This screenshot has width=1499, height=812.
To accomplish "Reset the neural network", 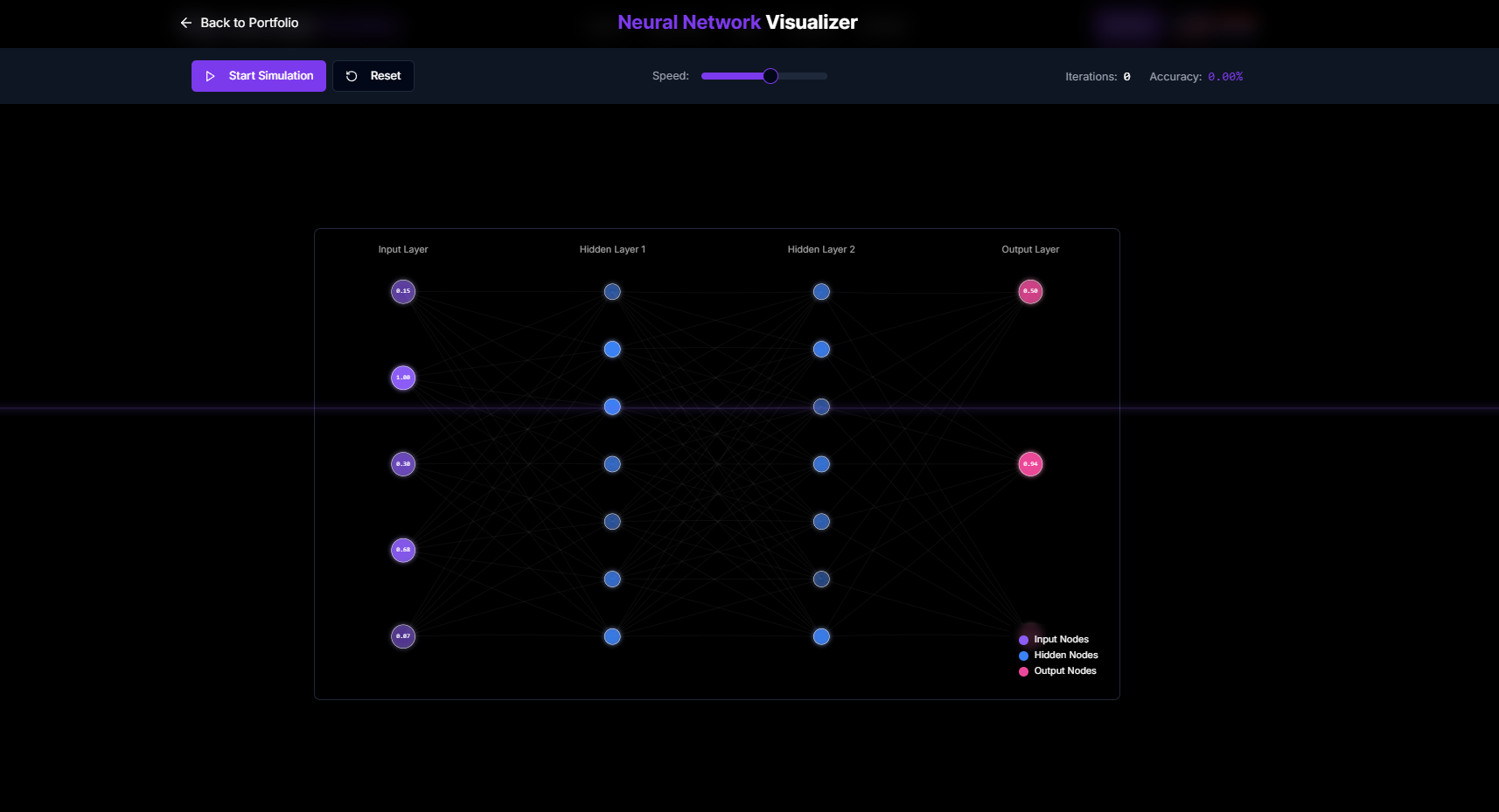I will (x=373, y=76).
